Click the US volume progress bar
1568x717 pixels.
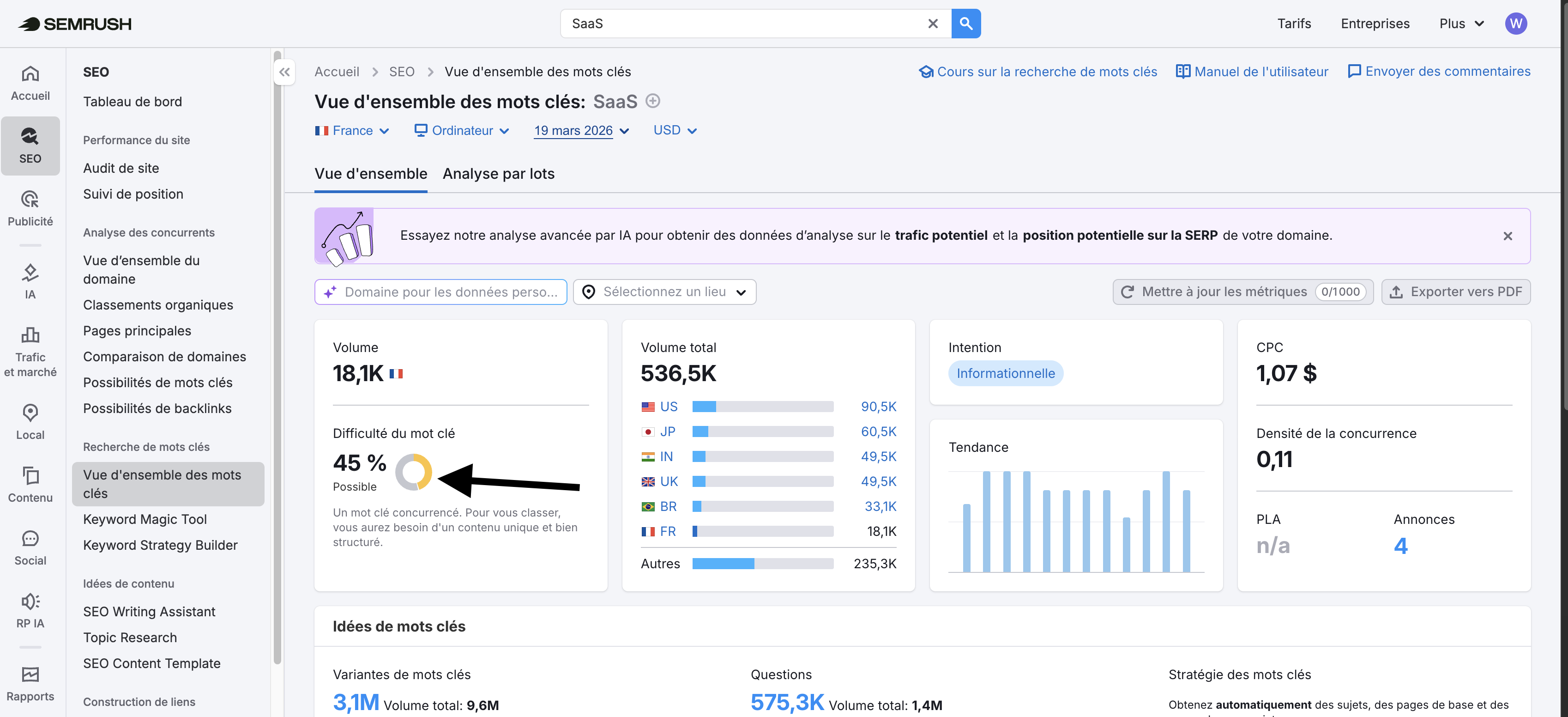pyautogui.click(x=763, y=407)
